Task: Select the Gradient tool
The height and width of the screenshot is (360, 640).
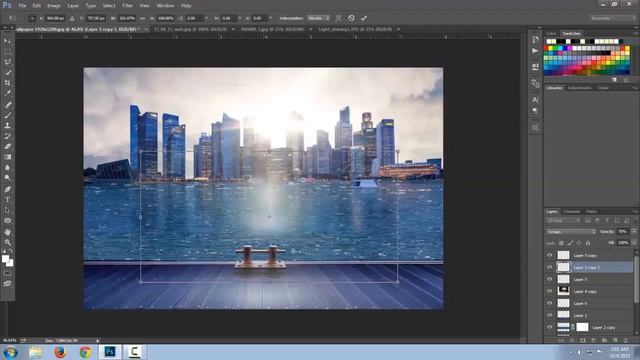Action: [x=7, y=157]
